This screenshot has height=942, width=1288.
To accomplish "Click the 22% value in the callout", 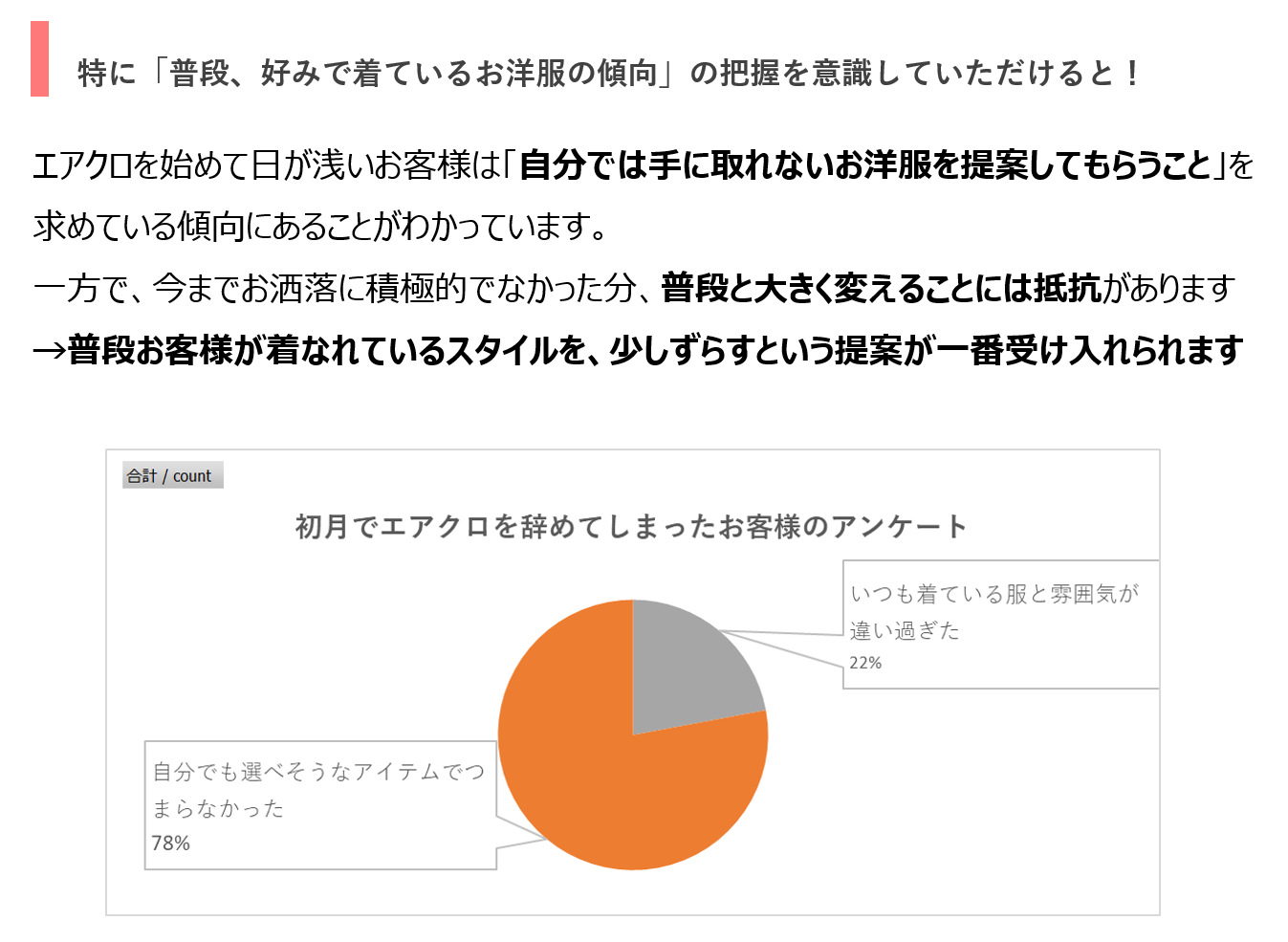I will (865, 663).
